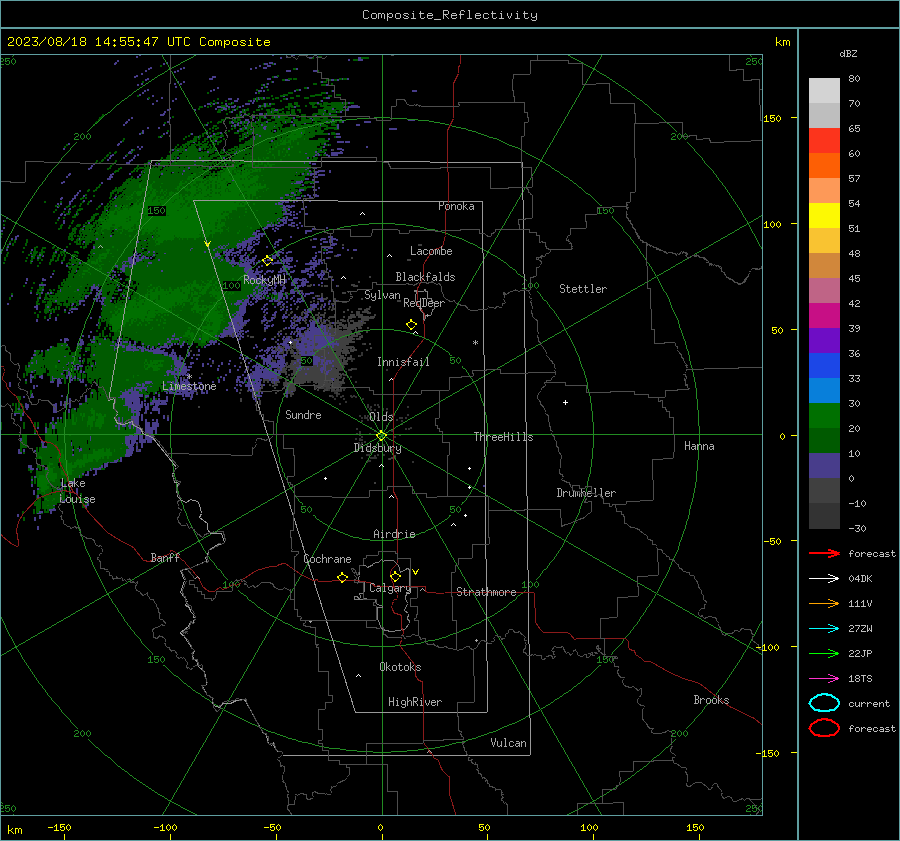Viewport: 900px width, 841px height.
Task: Click the Composite_Reflectivity title text
Action: point(450,15)
